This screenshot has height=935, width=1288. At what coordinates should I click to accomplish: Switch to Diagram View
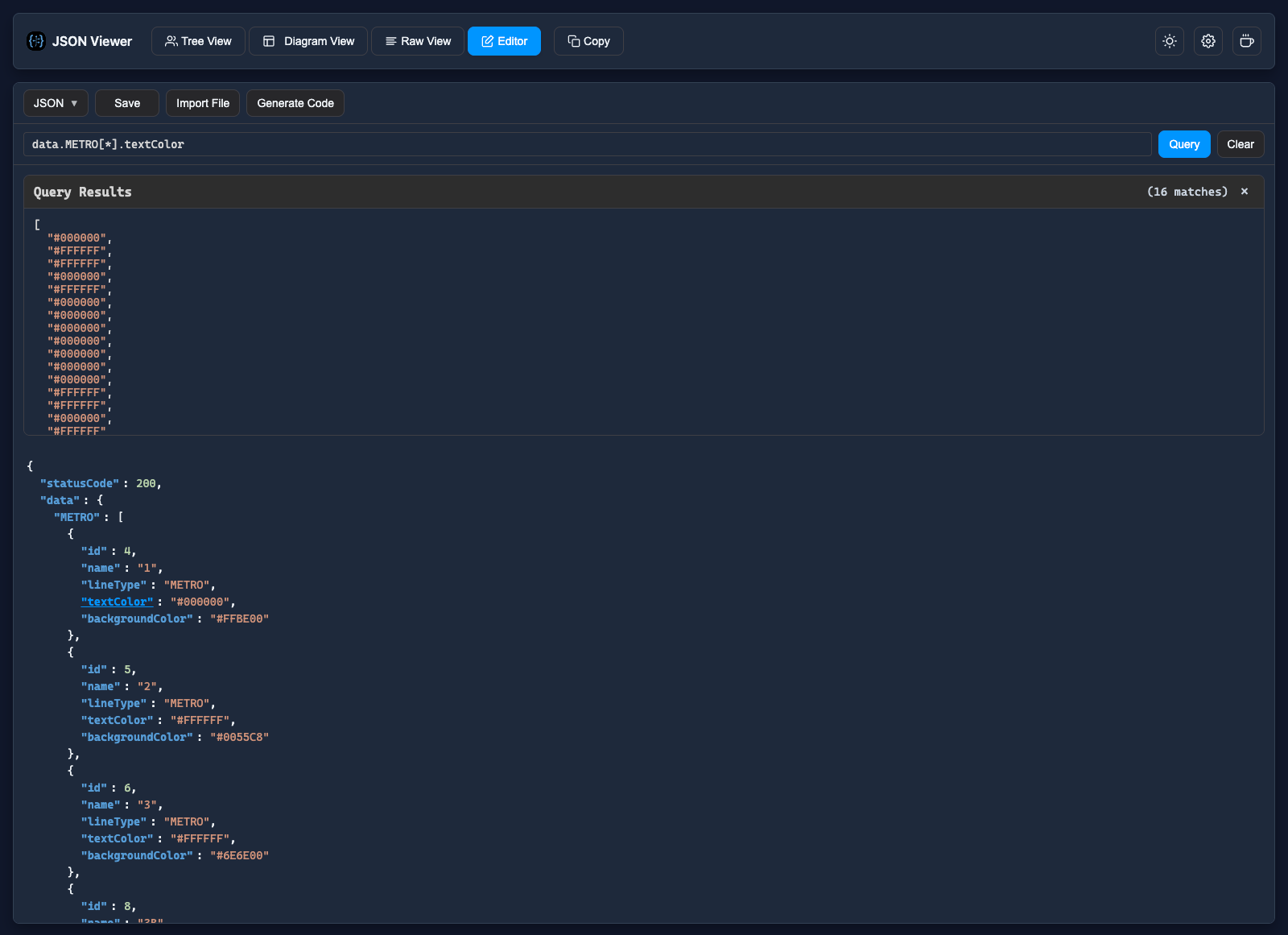[308, 41]
